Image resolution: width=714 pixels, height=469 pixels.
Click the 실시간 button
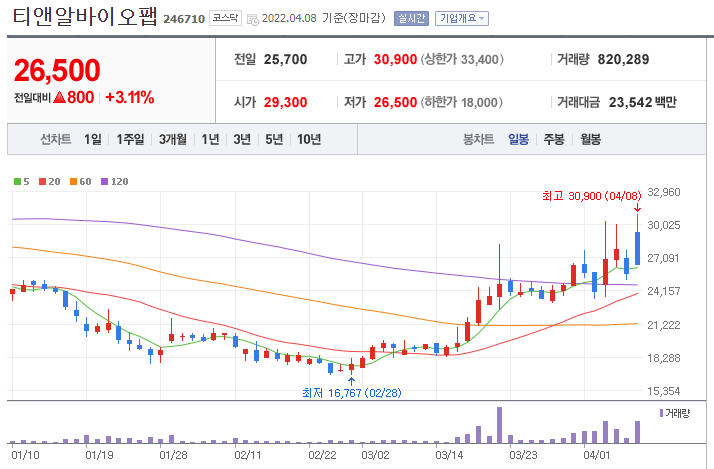[x=411, y=18]
